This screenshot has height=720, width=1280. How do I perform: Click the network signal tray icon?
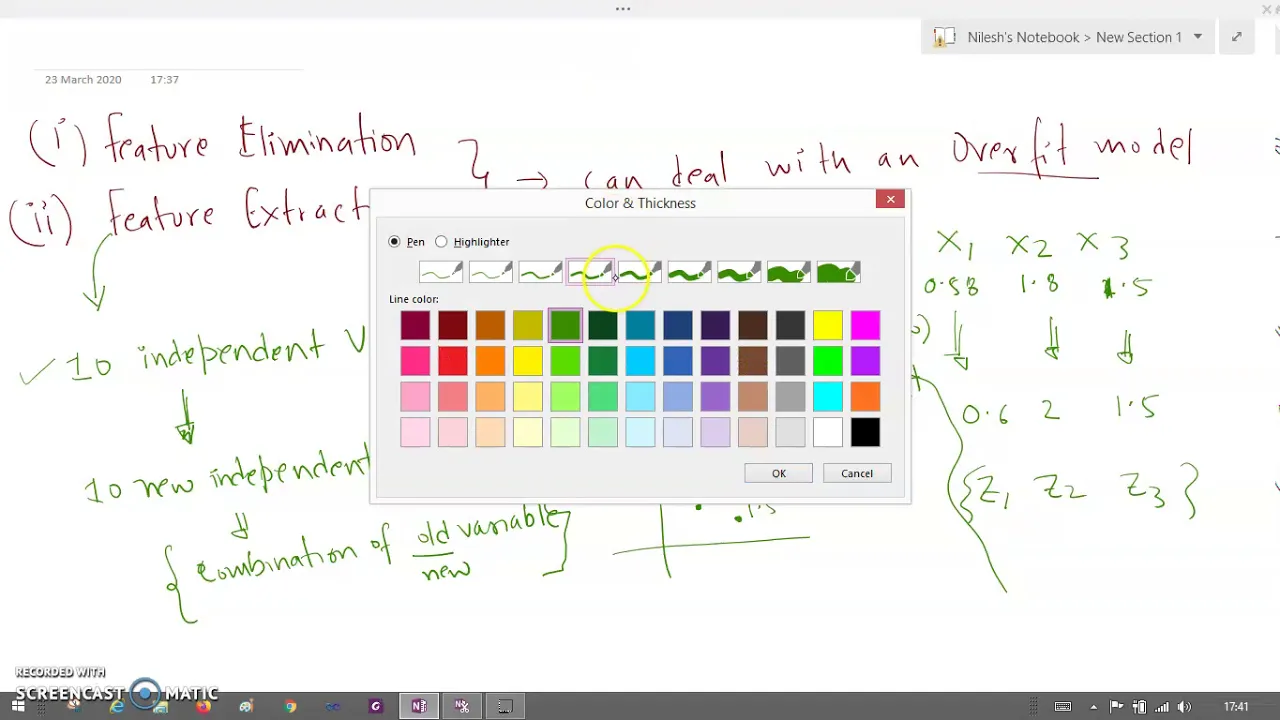pos(1161,707)
